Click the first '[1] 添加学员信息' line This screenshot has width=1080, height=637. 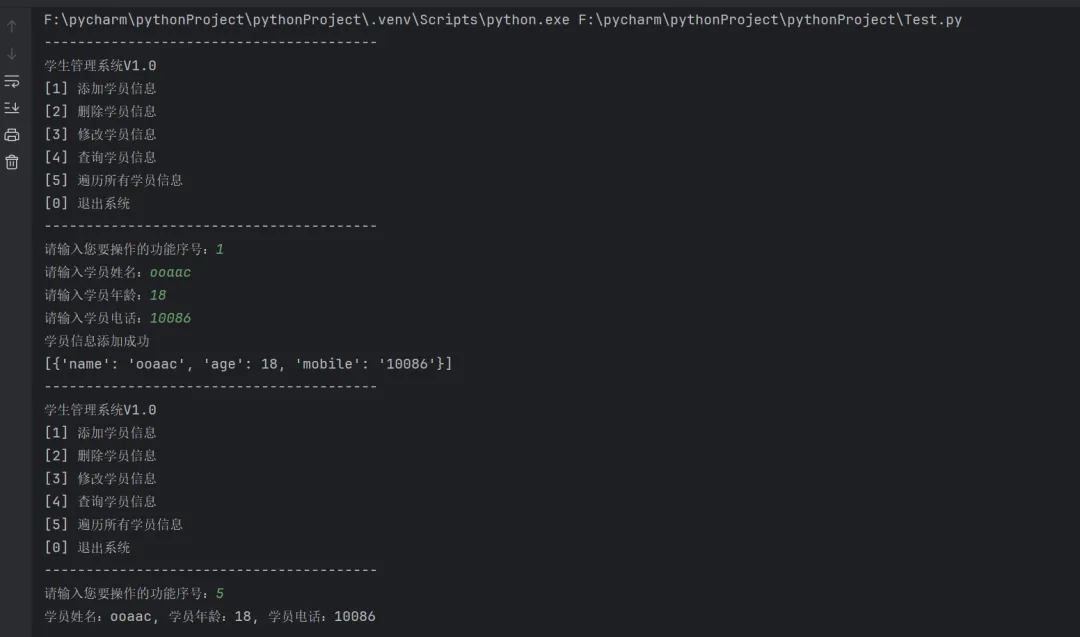pos(100,88)
